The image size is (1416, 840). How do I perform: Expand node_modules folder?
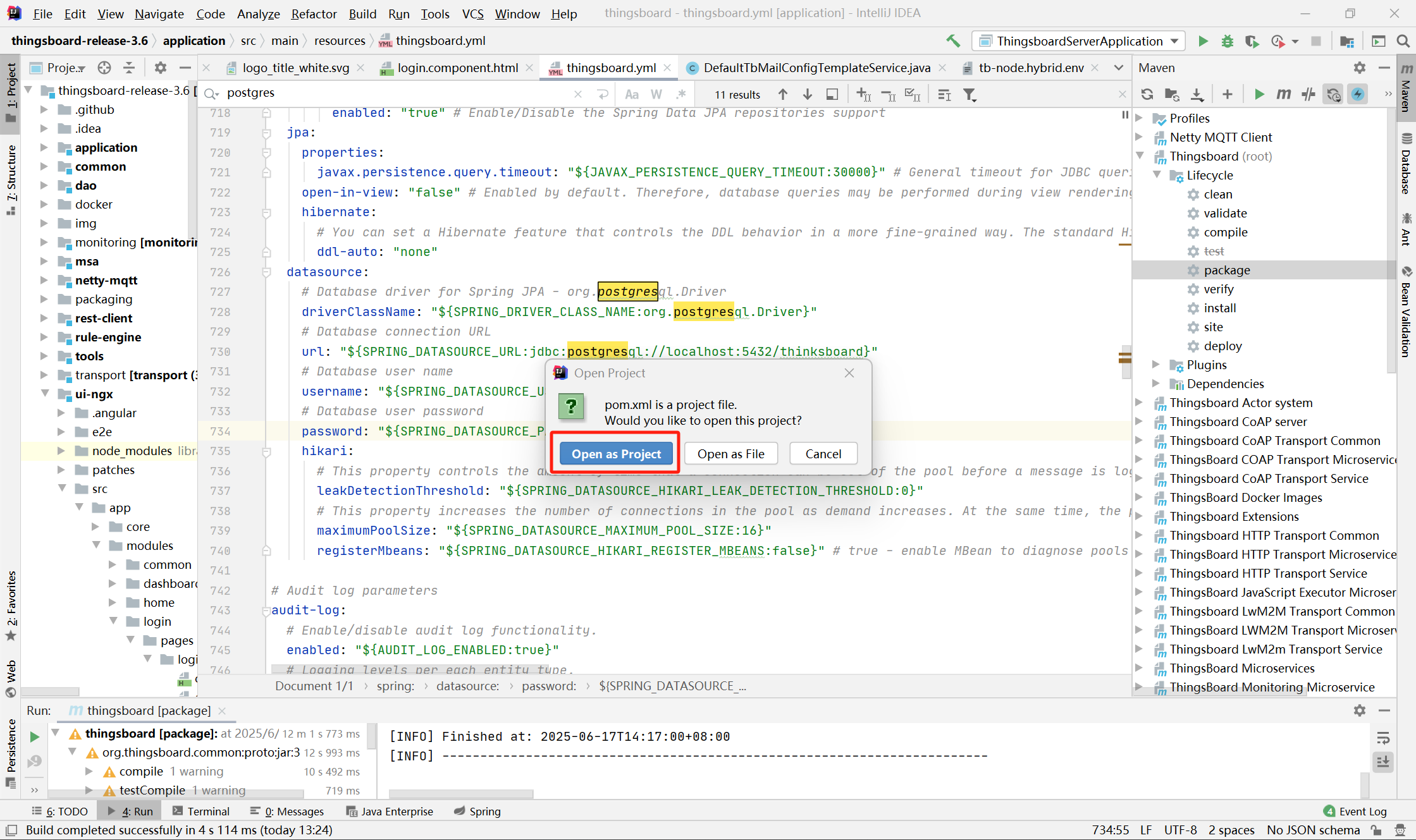click(x=61, y=451)
